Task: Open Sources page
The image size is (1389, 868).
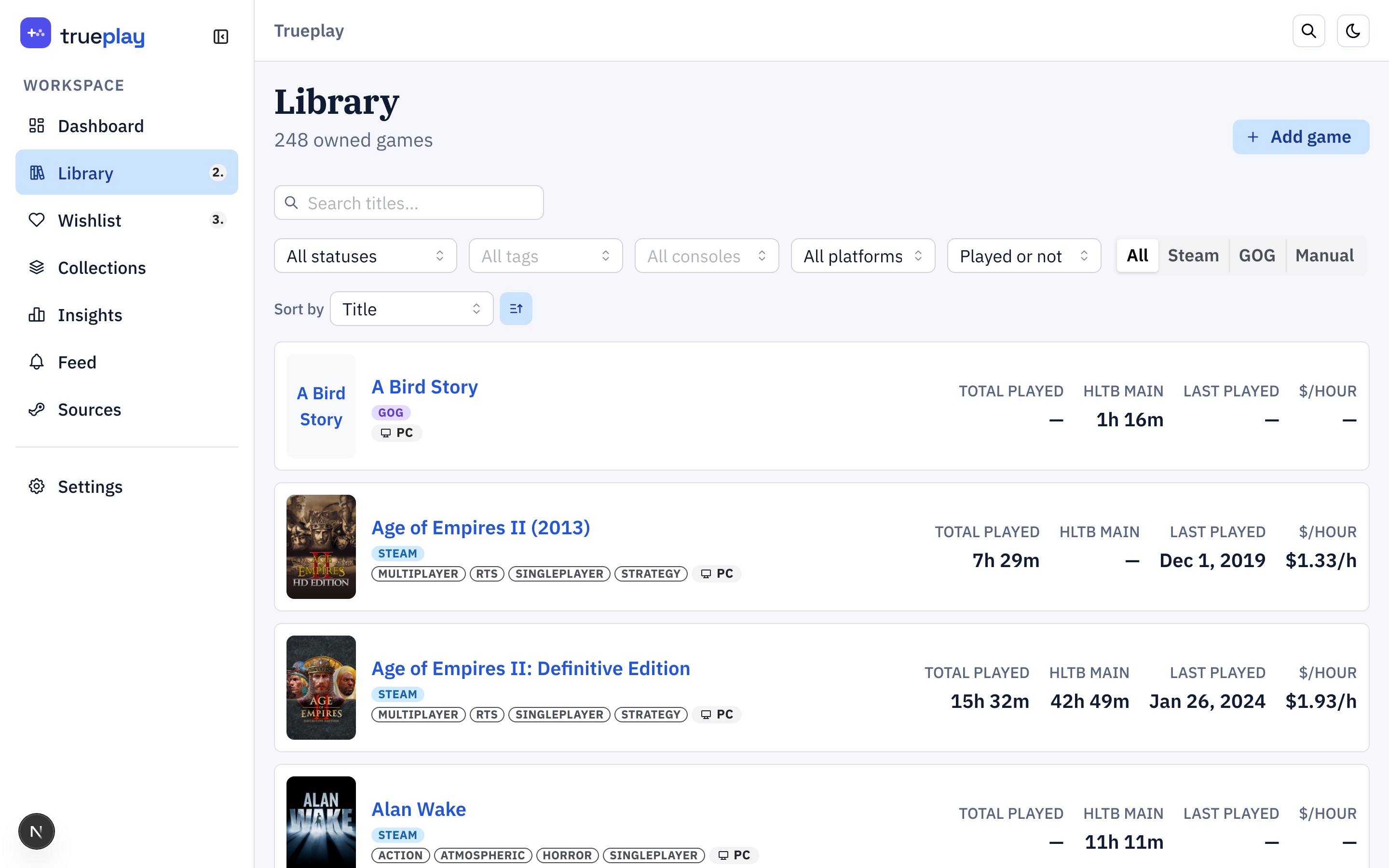Action: point(127,409)
